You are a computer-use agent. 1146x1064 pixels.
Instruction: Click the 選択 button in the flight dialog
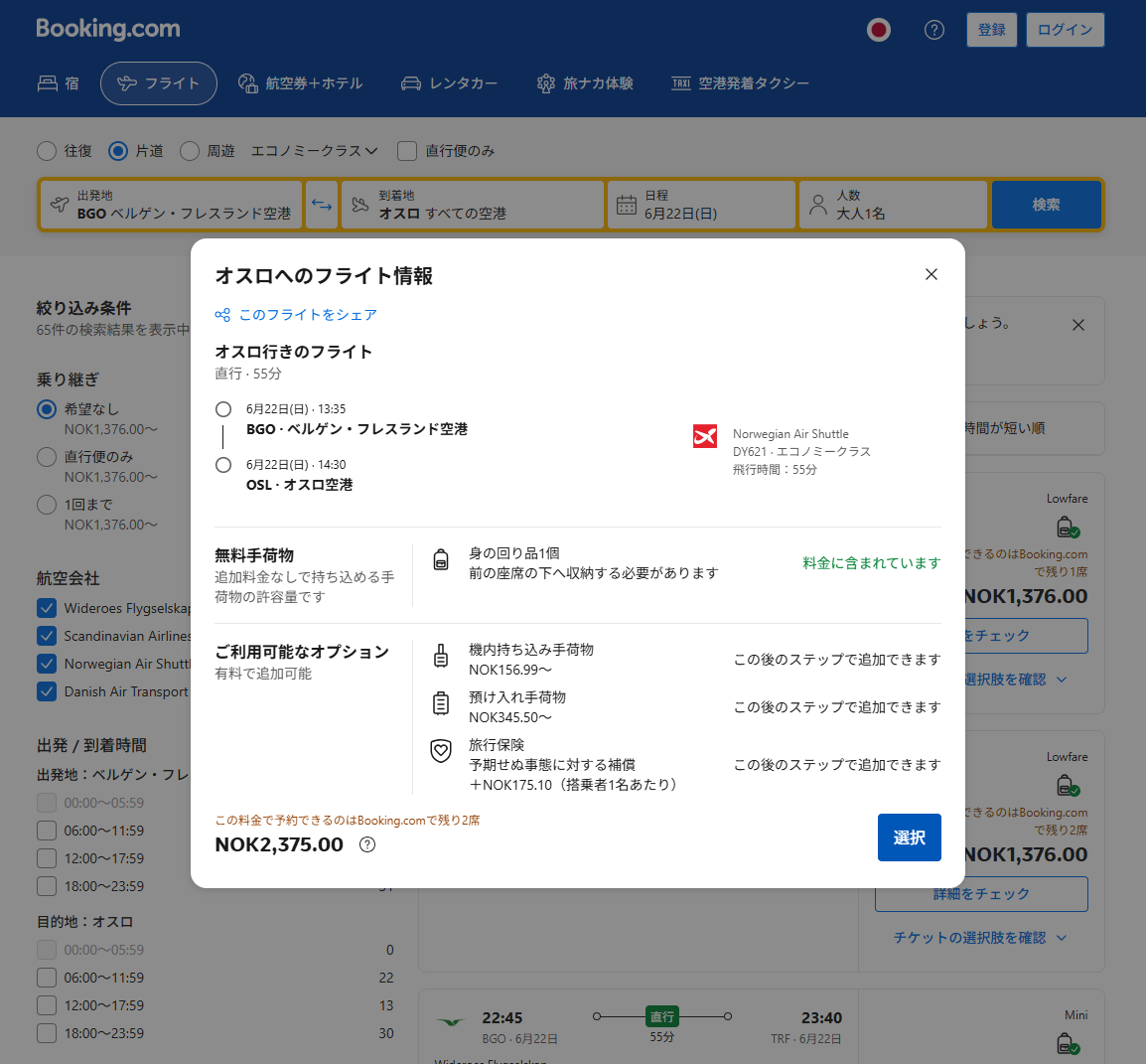(908, 837)
